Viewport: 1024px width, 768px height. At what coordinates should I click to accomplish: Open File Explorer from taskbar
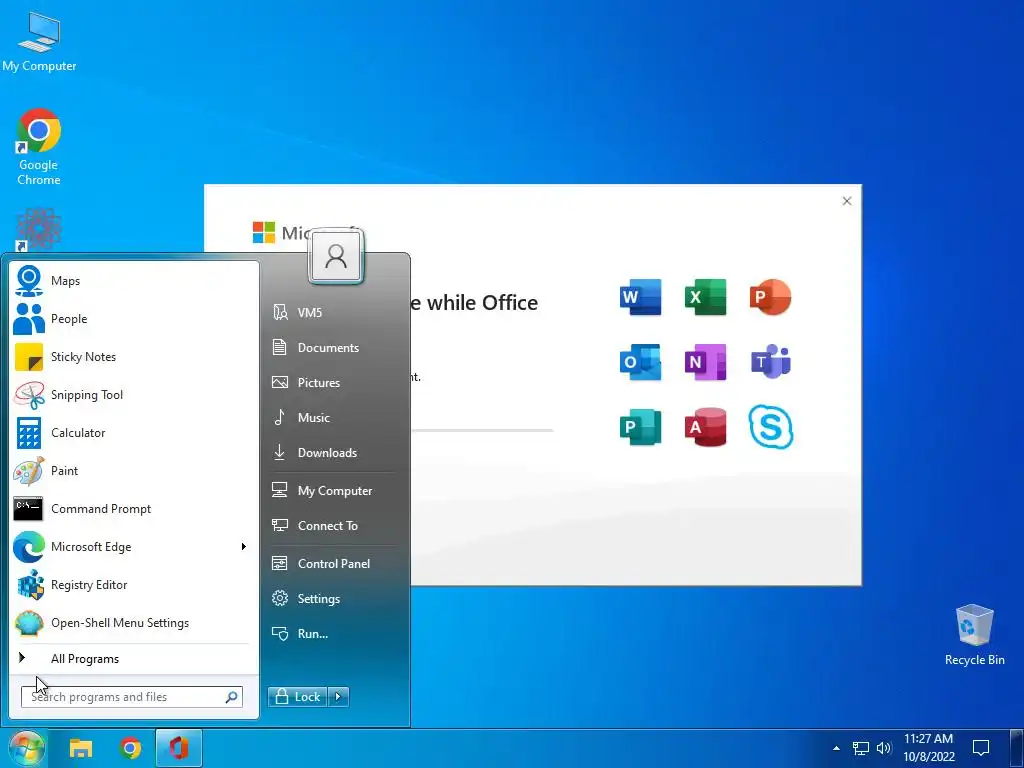81,748
